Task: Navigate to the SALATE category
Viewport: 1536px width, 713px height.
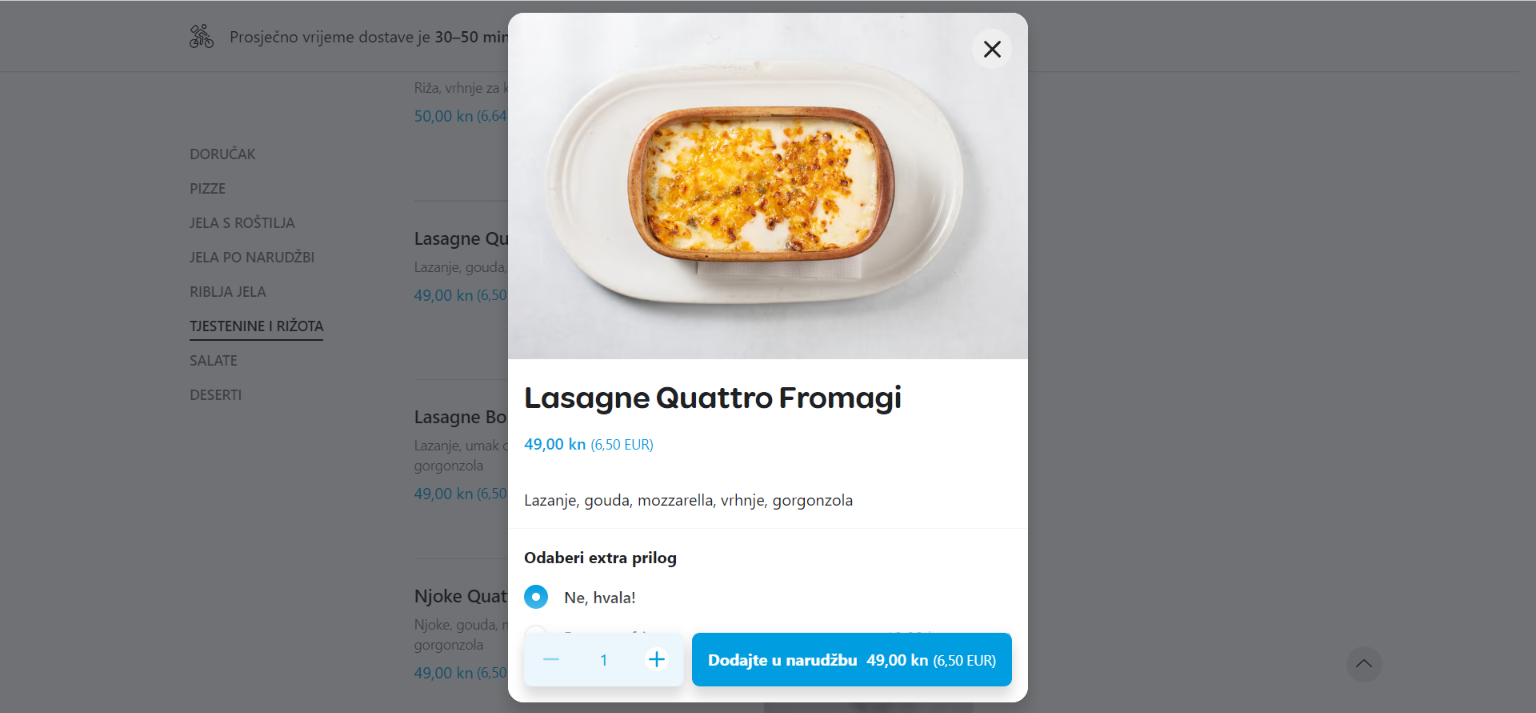Action: click(x=213, y=360)
